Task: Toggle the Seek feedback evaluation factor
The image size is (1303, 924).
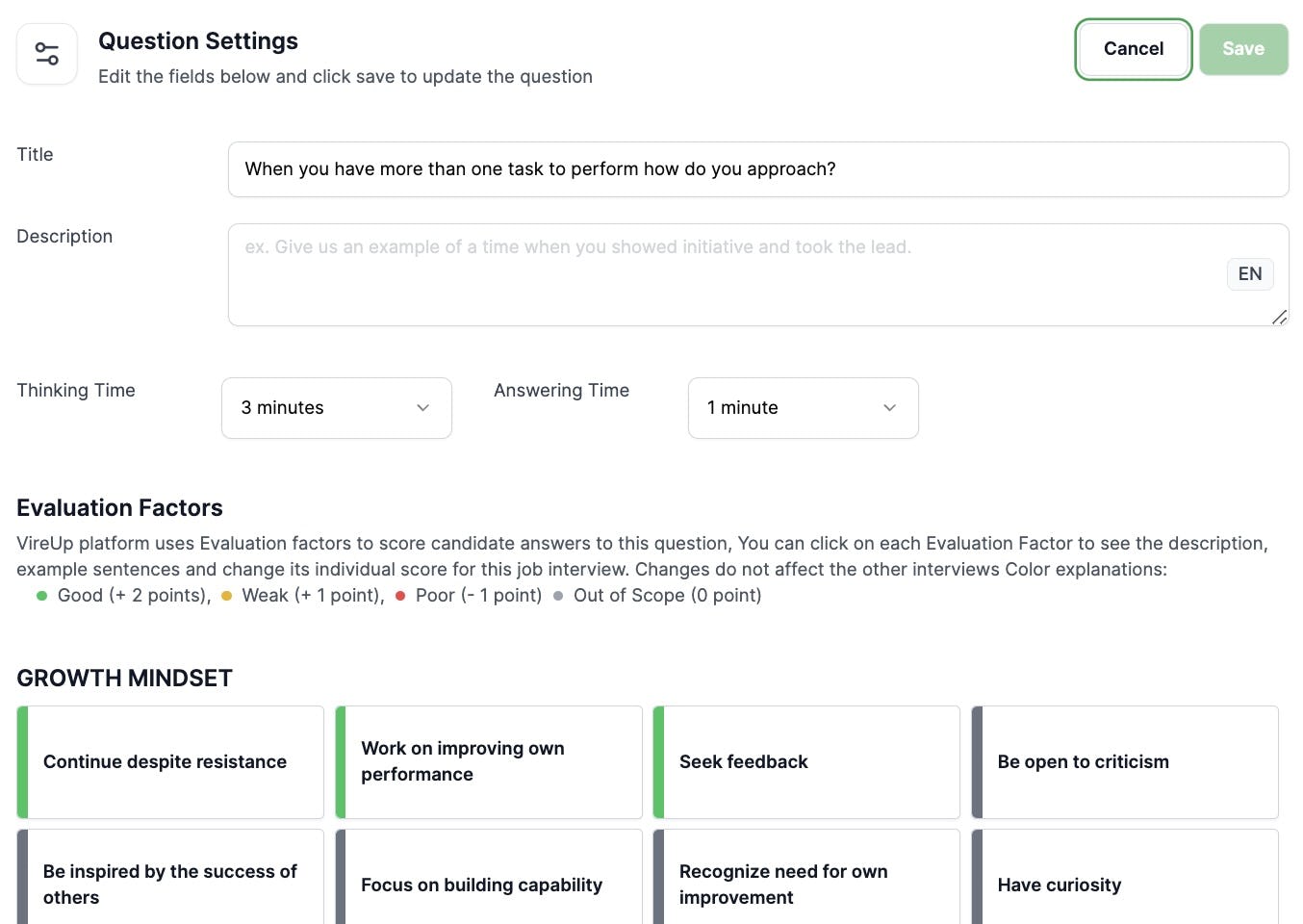Action: click(x=805, y=761)
